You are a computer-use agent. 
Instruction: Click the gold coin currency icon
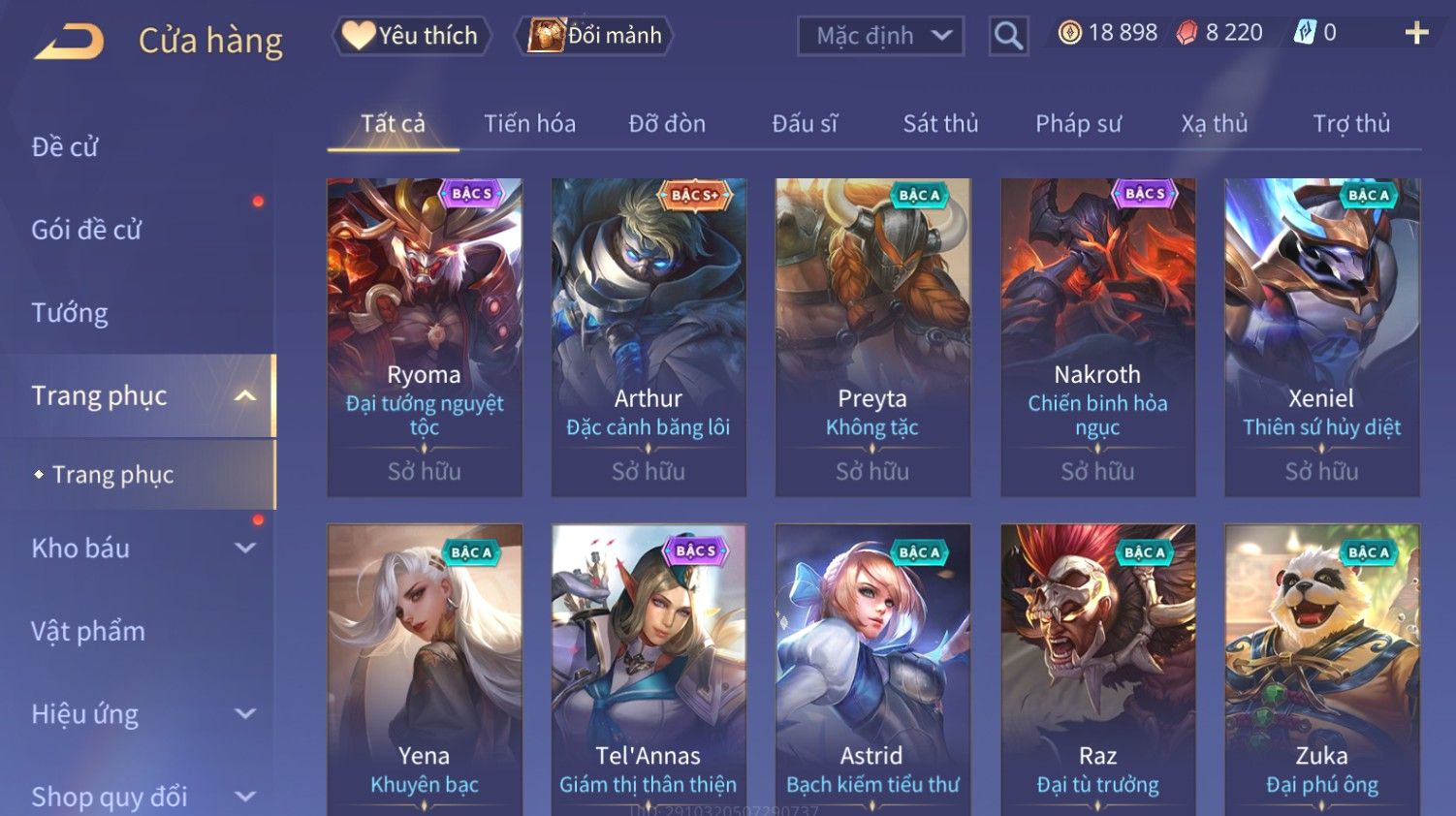[x=1069, y=33]
